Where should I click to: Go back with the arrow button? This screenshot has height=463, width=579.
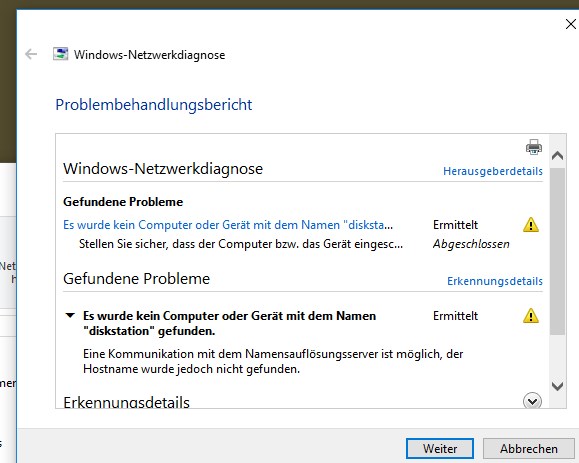[31, 55]
